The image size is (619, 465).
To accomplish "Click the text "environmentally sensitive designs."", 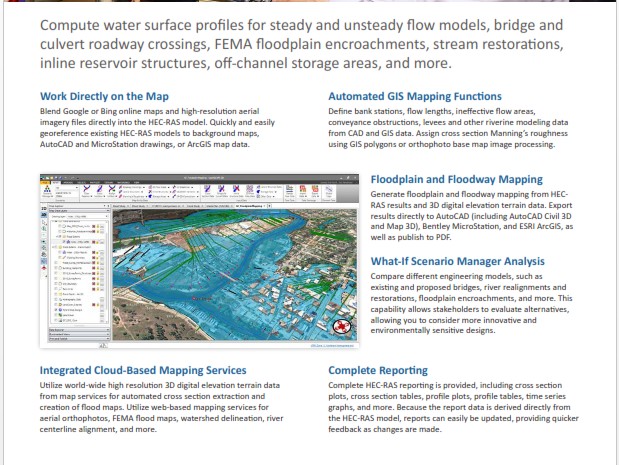I will tap(433, 330).
